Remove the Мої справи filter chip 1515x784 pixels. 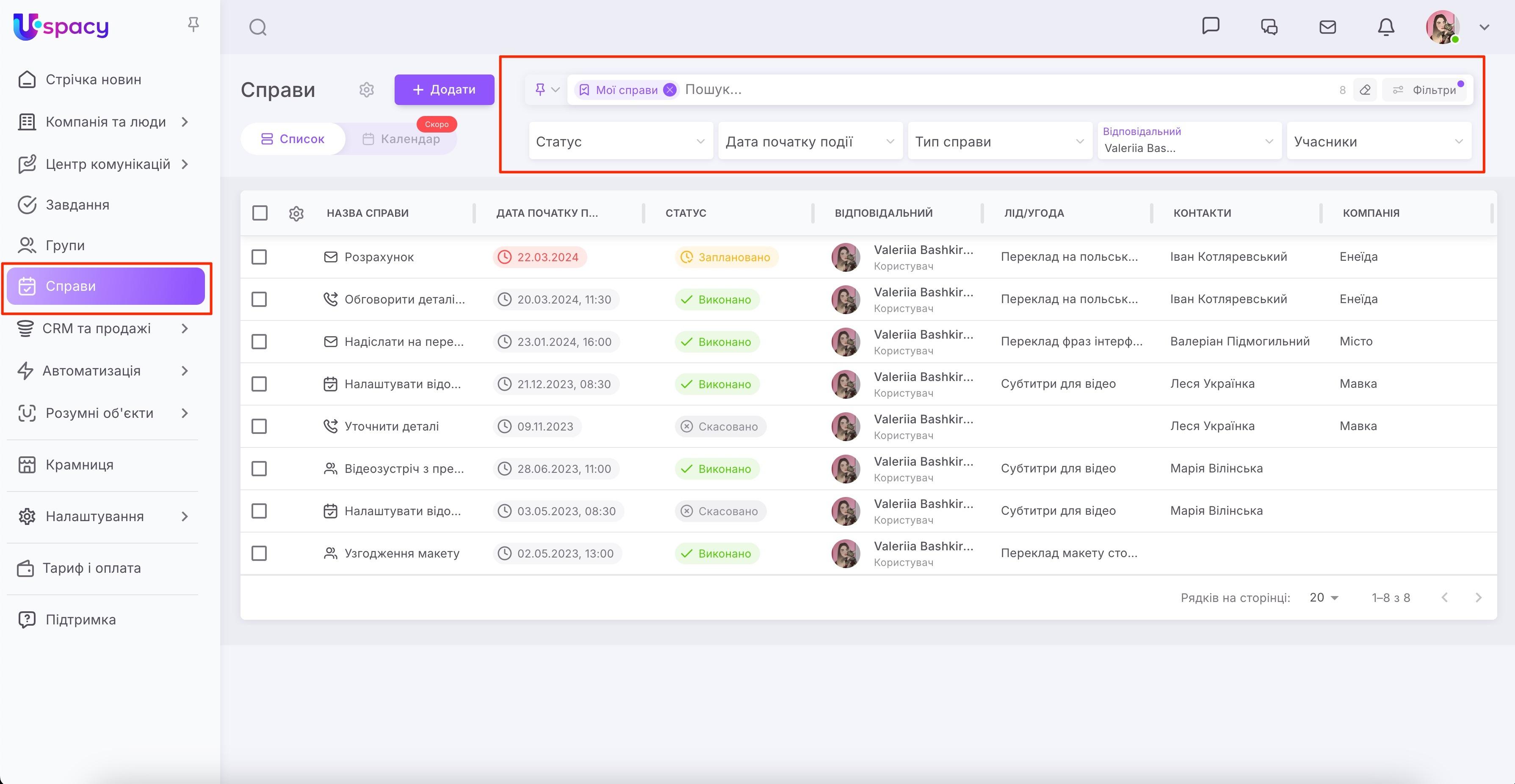point(669,90)
